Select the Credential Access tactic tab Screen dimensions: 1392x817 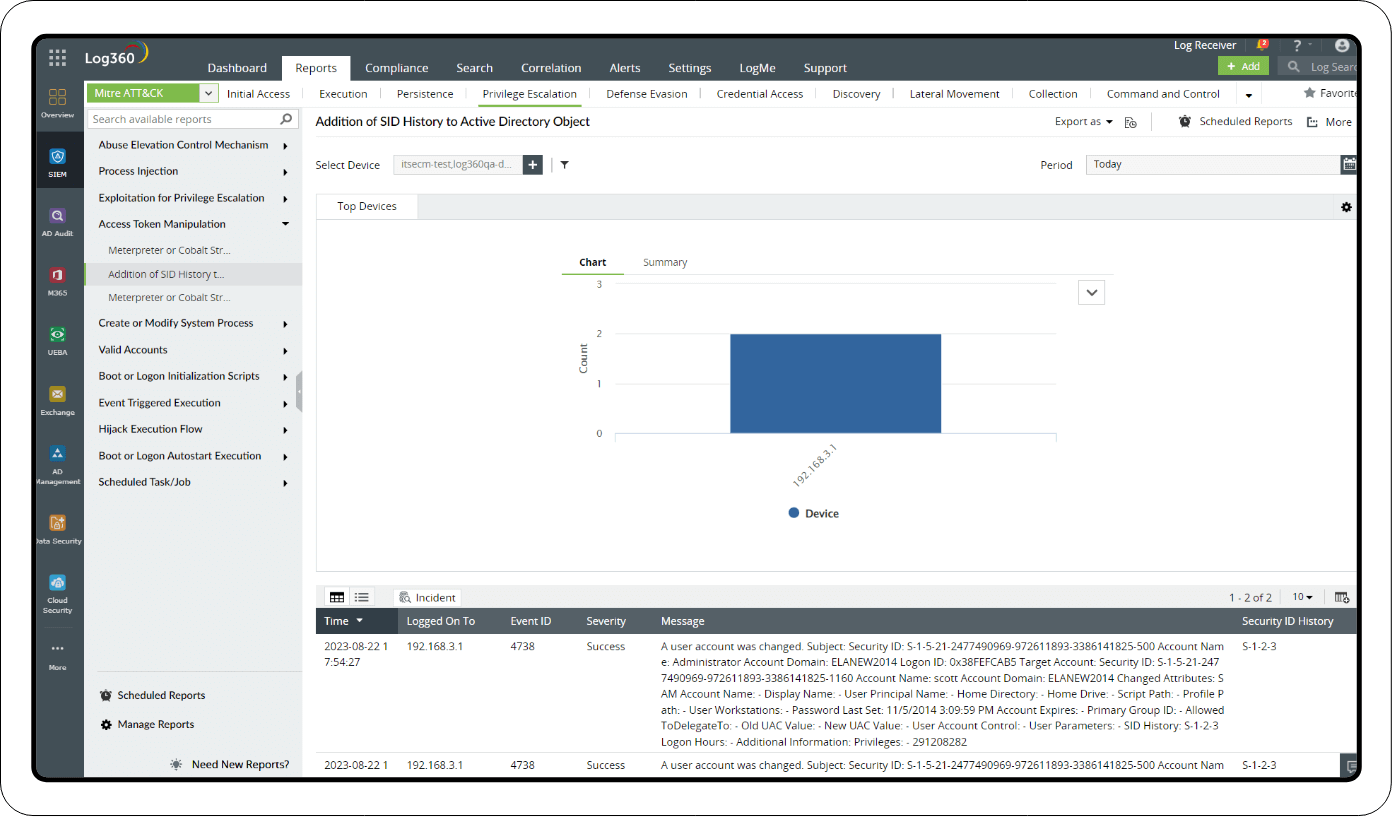pos(760,94)
